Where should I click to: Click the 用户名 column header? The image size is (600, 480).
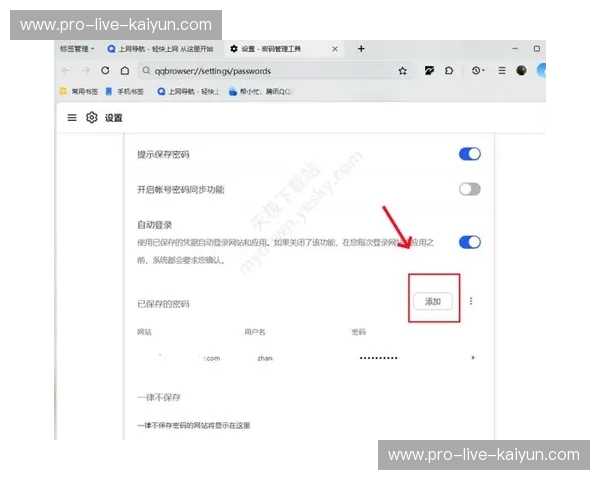[254, 332]
